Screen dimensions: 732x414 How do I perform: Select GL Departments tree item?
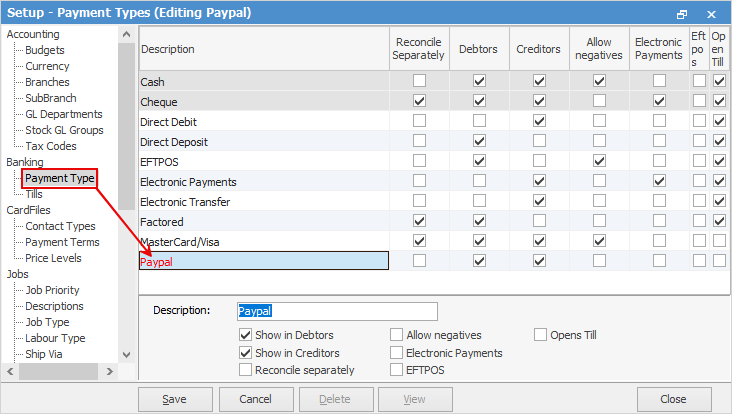63,114
